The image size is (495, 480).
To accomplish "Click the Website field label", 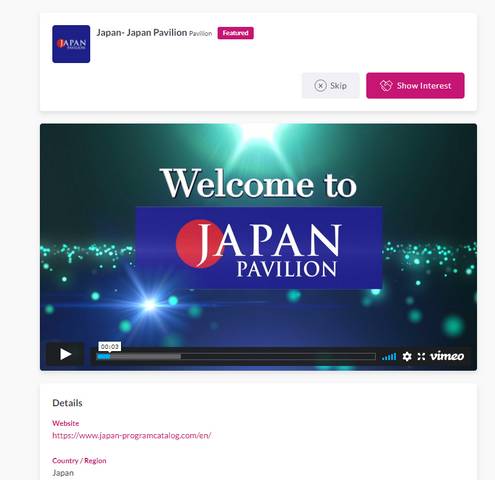I will [x=66, y=423].
